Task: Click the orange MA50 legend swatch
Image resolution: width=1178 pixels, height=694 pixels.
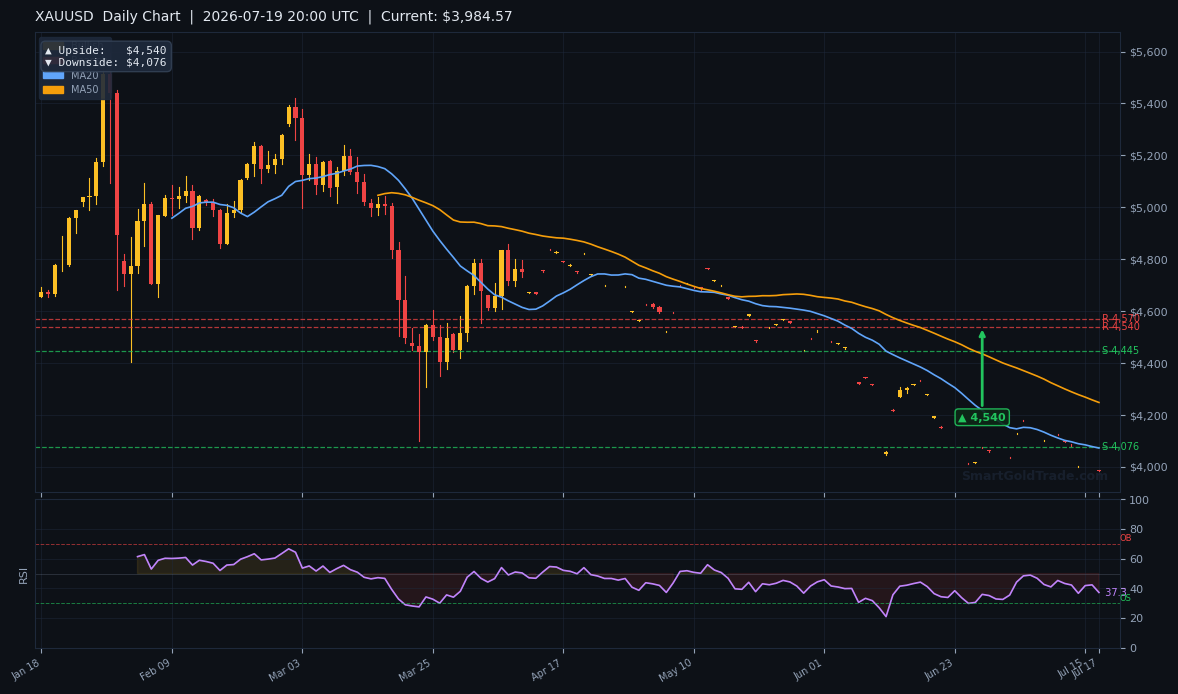Action: 53,89
